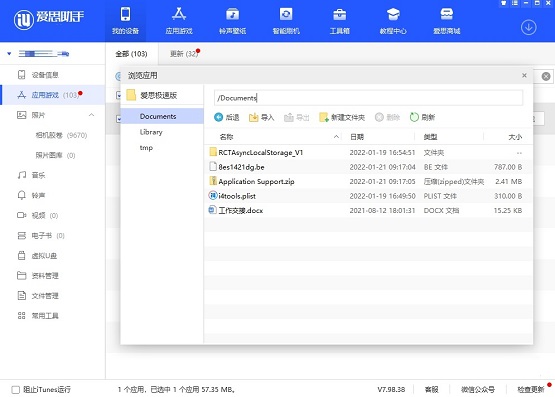Open the 应用游戏 top navigation icon
Screen dimensions: 555x397
179,21
